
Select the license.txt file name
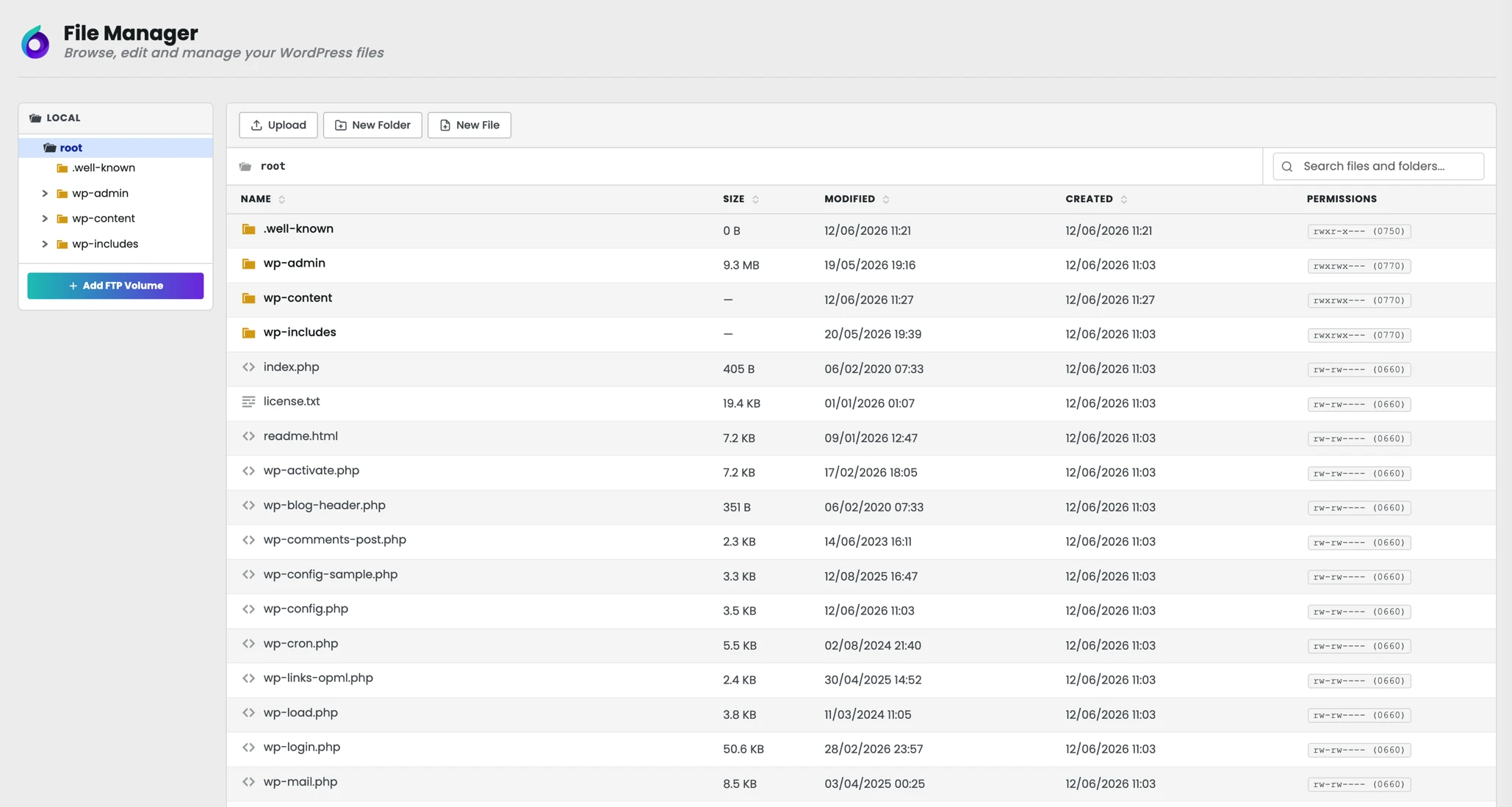click(x=292, y=401)
